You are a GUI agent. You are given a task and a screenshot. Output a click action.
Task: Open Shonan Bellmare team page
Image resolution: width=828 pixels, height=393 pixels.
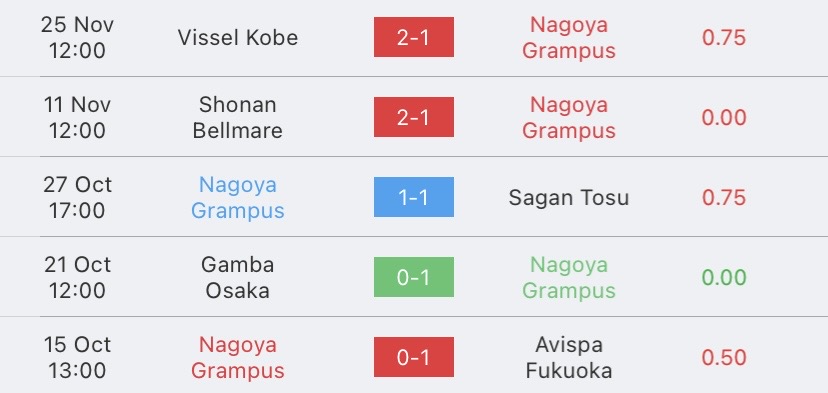(x=238, y=117)
